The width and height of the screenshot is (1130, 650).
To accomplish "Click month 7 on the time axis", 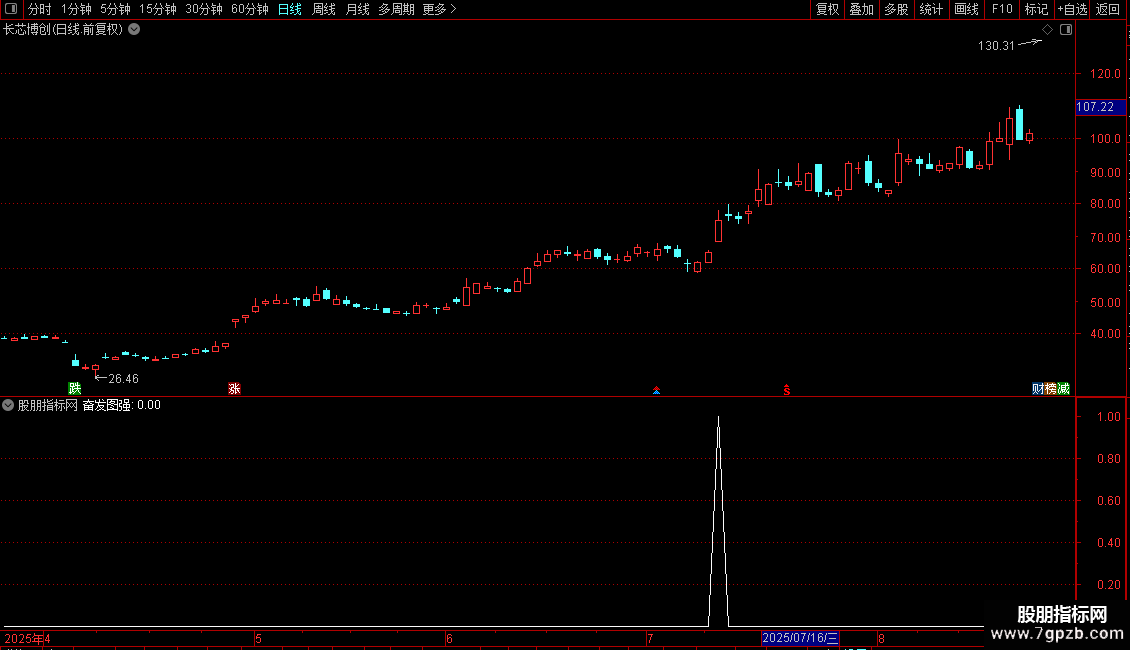I will click(x=650, y=638).
